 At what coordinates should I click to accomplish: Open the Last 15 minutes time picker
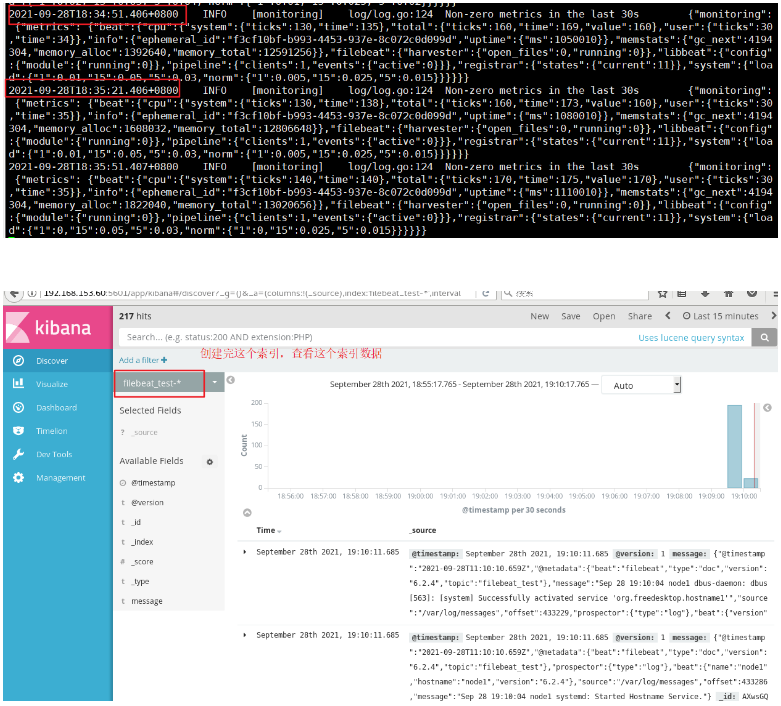tap(721, 316)
